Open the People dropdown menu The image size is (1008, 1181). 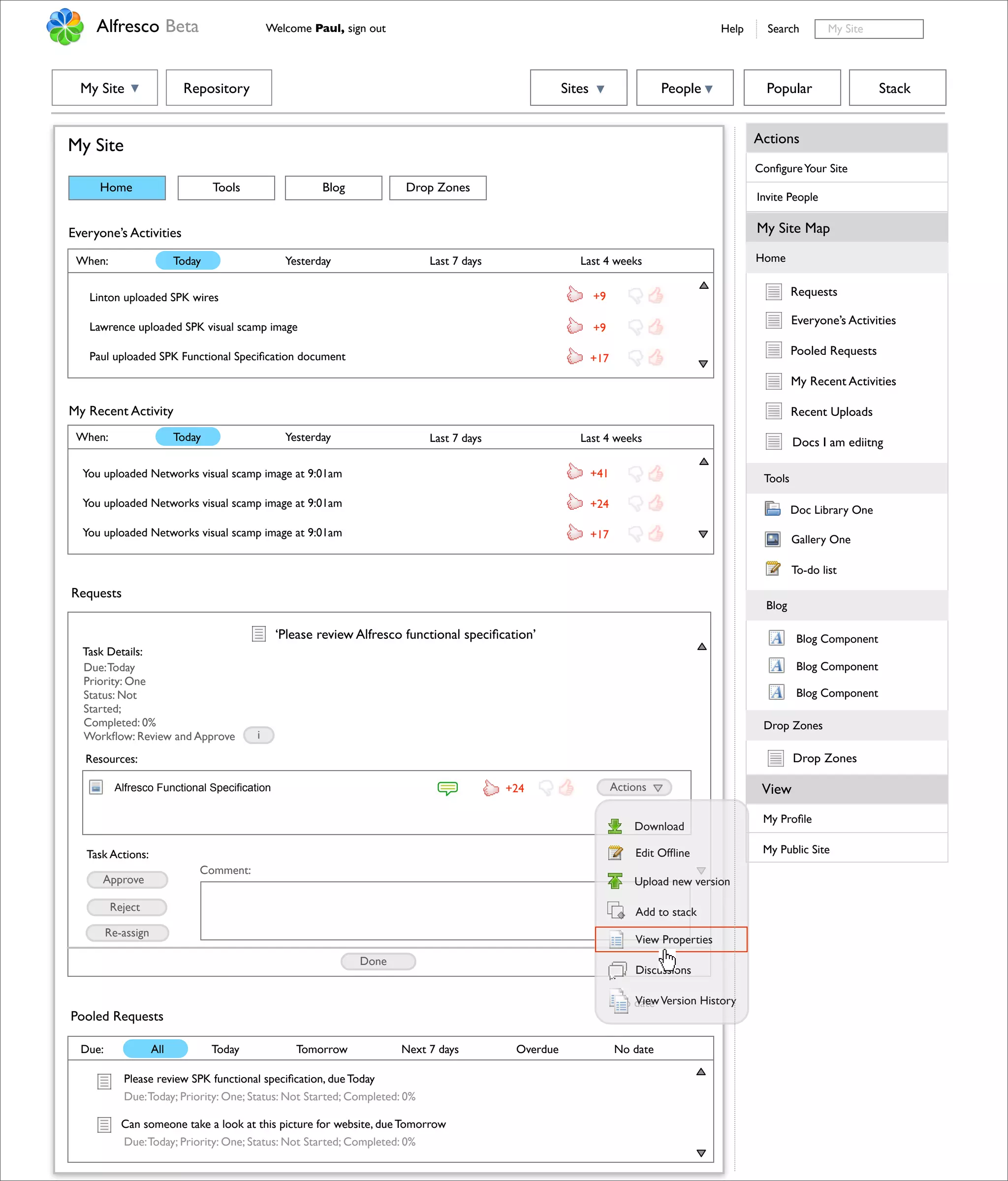point(685,88)
